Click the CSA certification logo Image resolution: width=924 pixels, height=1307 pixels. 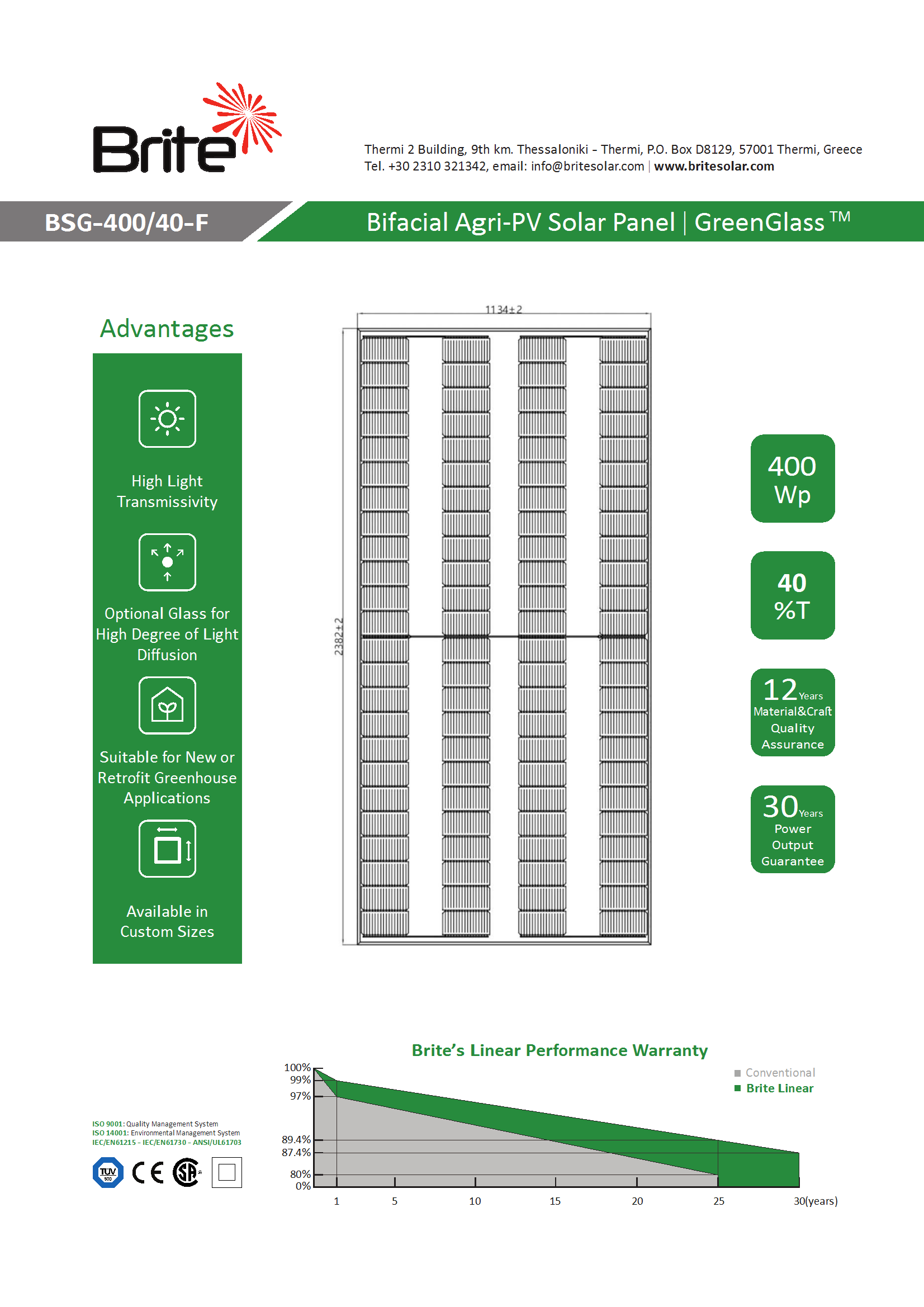click(x=187, y=1173)
